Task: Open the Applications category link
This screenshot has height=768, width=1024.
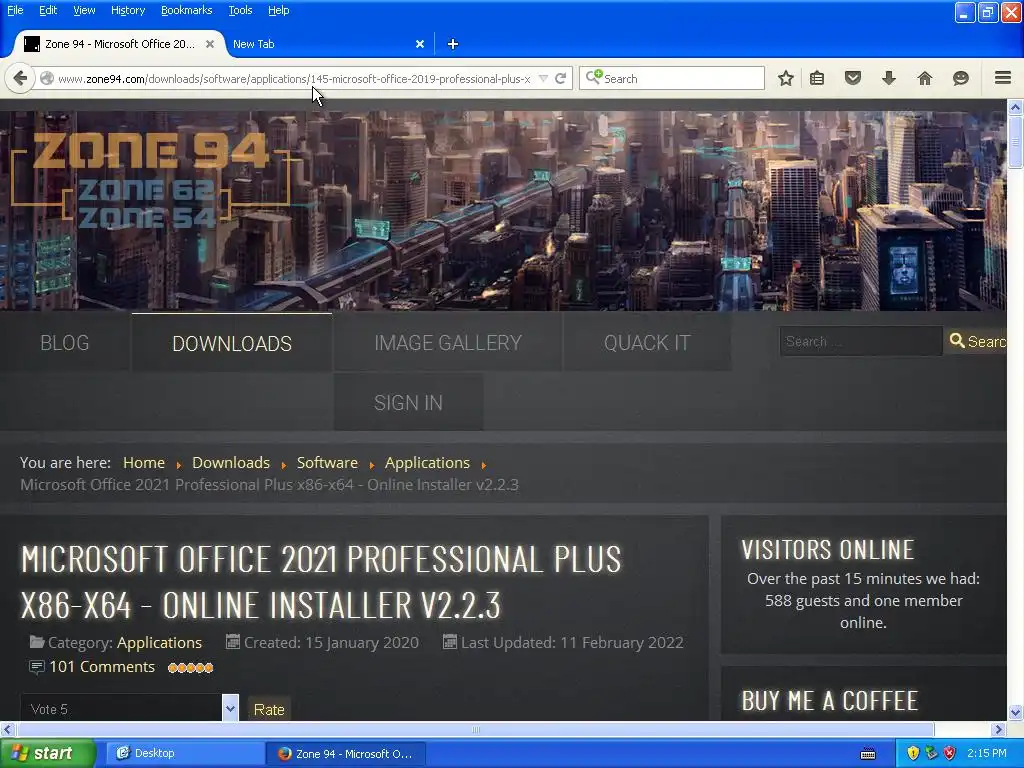Action: [x=159, y=643]
